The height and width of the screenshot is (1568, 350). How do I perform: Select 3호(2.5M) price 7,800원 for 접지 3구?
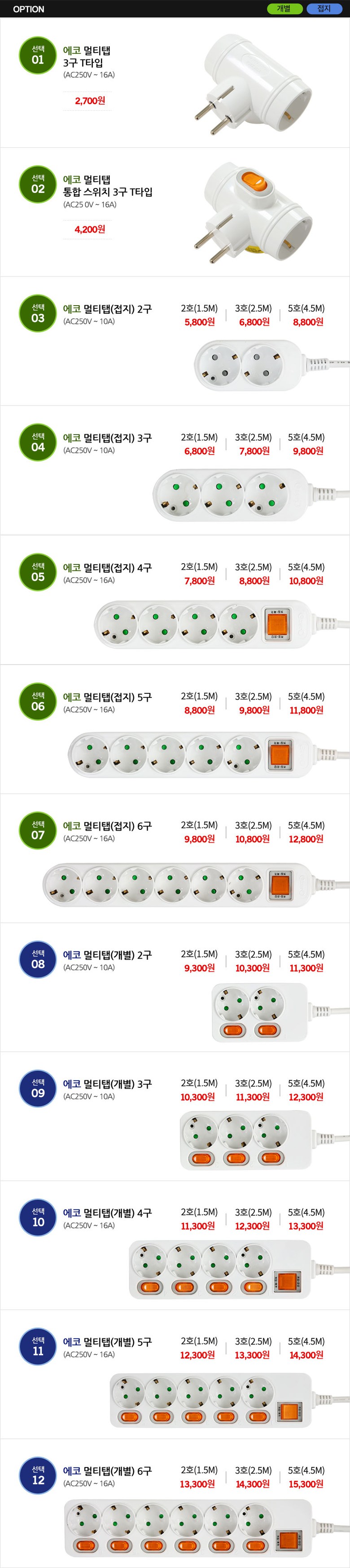coord(254,451)
